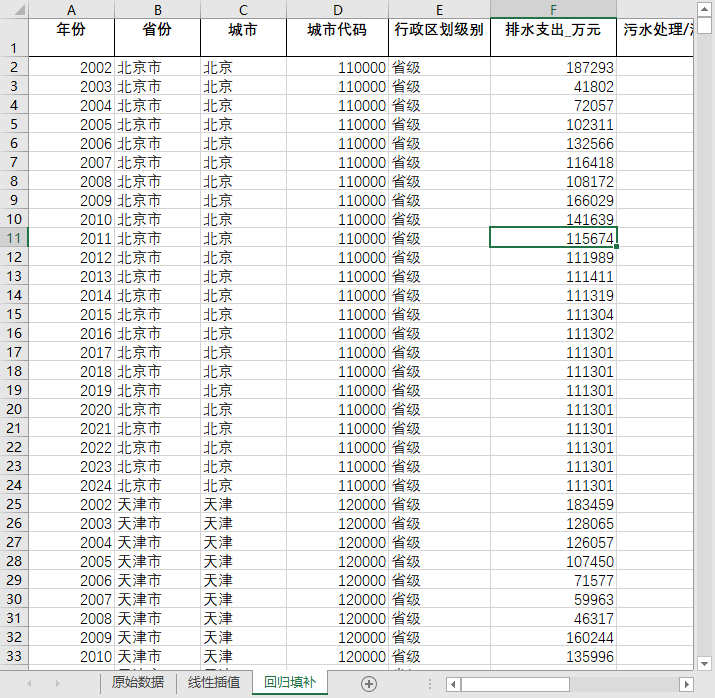This screenshot has width=715, height=698.
Task: Click cell with value 187293
Action: (553, 67)
